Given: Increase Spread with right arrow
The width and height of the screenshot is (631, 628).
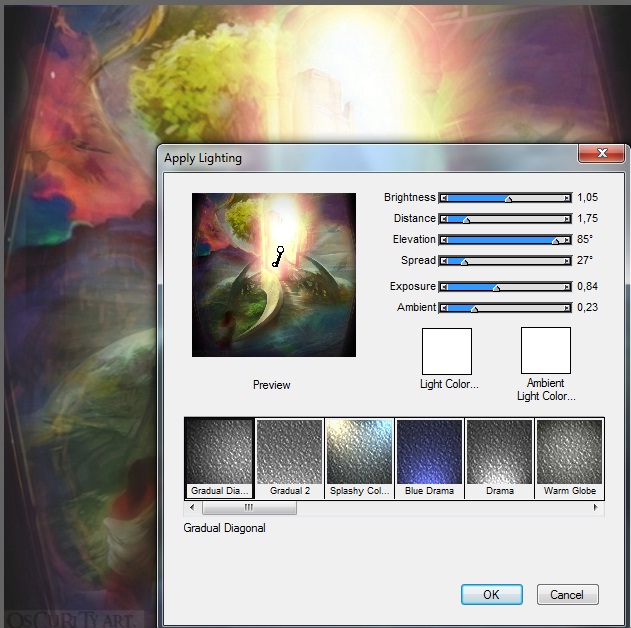Looking at the screenshot, I should coord(567,261).
